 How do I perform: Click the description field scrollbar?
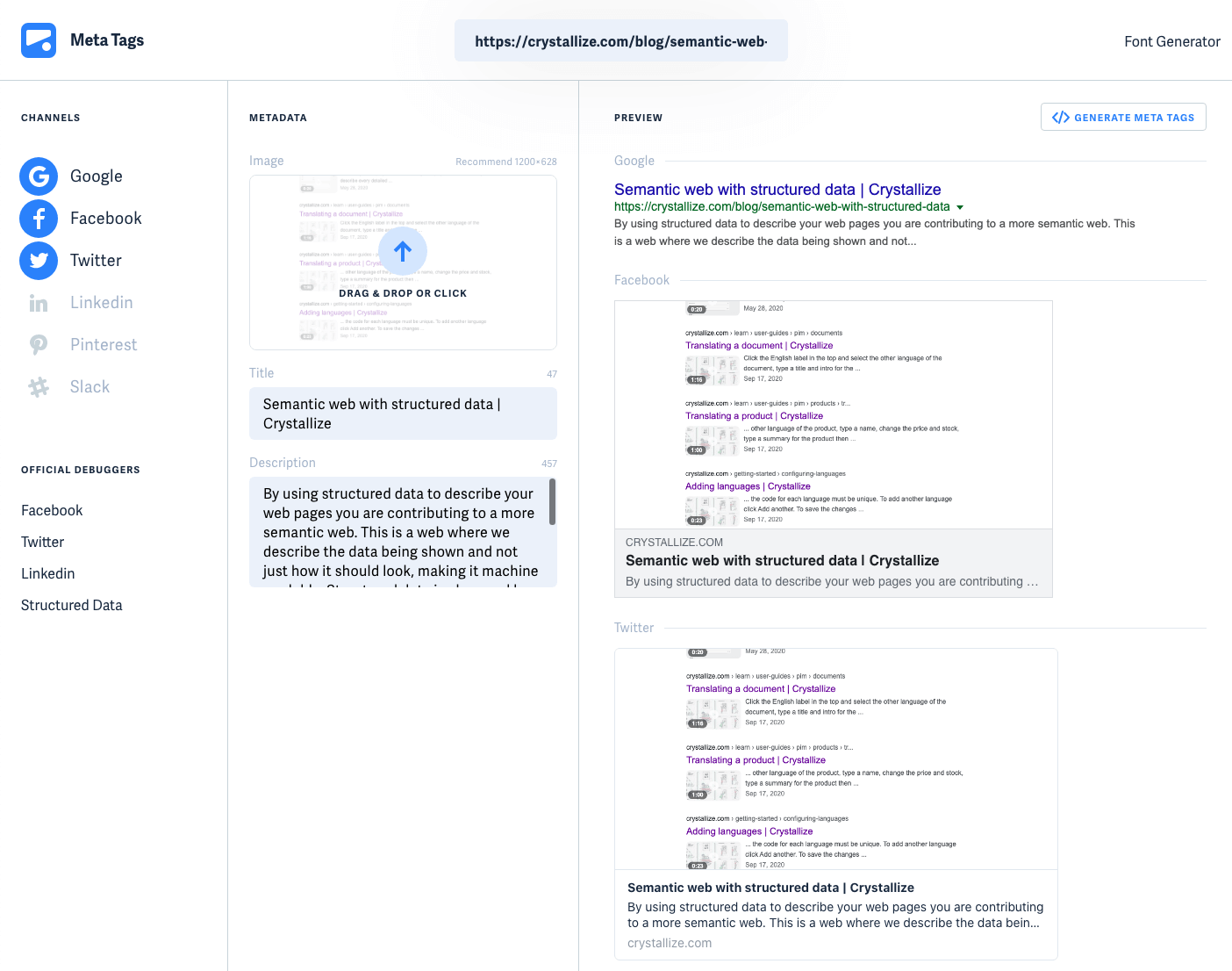coord(552,502)
